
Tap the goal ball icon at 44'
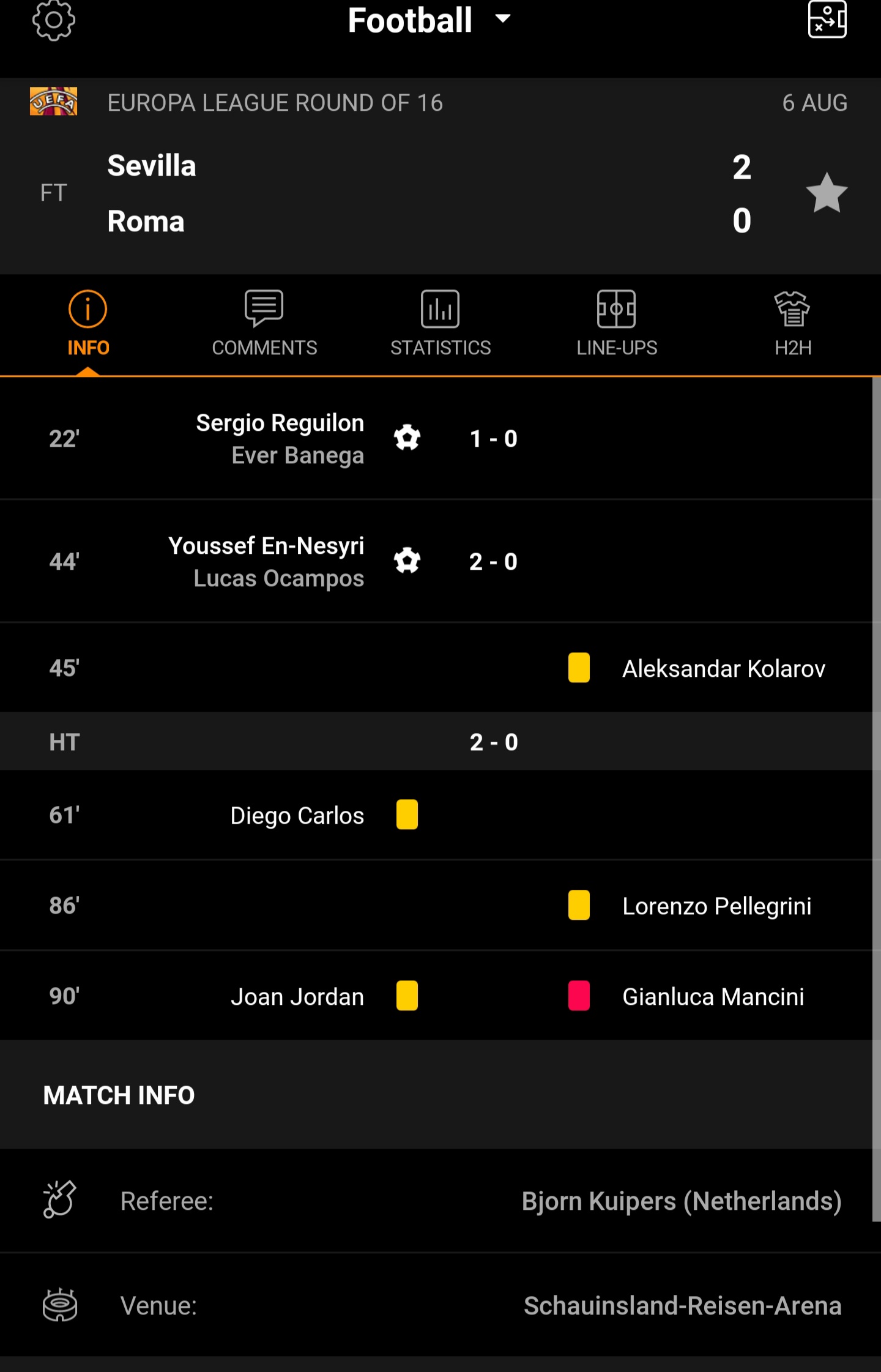pyautogui.click(x=407, y=561)
